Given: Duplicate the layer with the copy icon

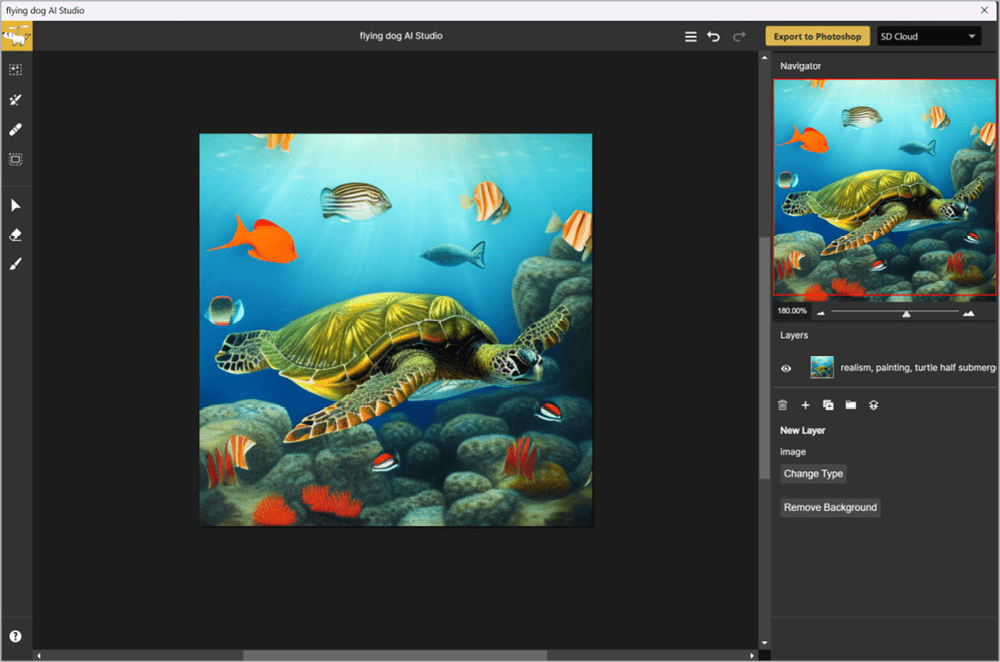Looking at the screenshot, I should [x=828, y=405].
